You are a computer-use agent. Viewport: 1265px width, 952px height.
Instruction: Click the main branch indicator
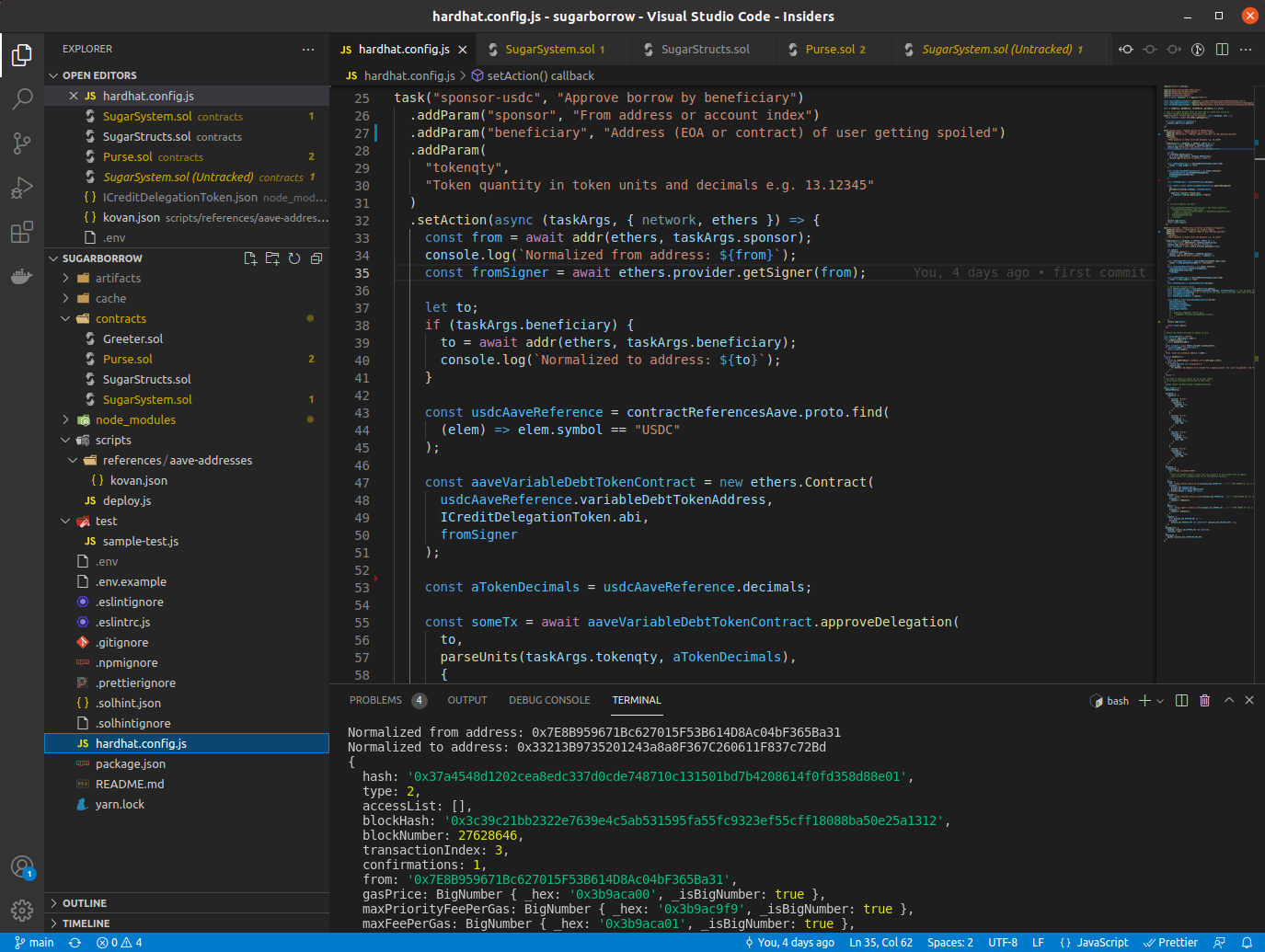click(x=34, y=943)
